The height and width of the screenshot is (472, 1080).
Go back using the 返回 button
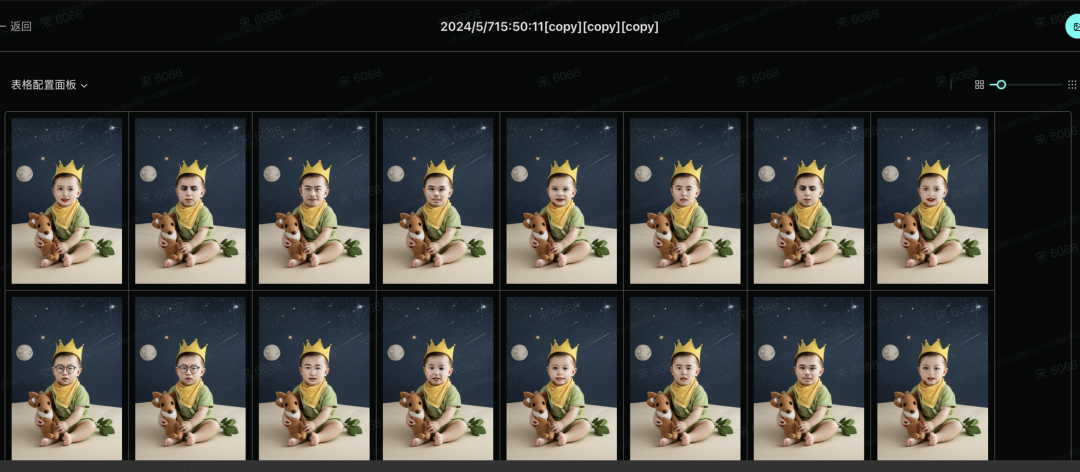click(x=17, y=26)
